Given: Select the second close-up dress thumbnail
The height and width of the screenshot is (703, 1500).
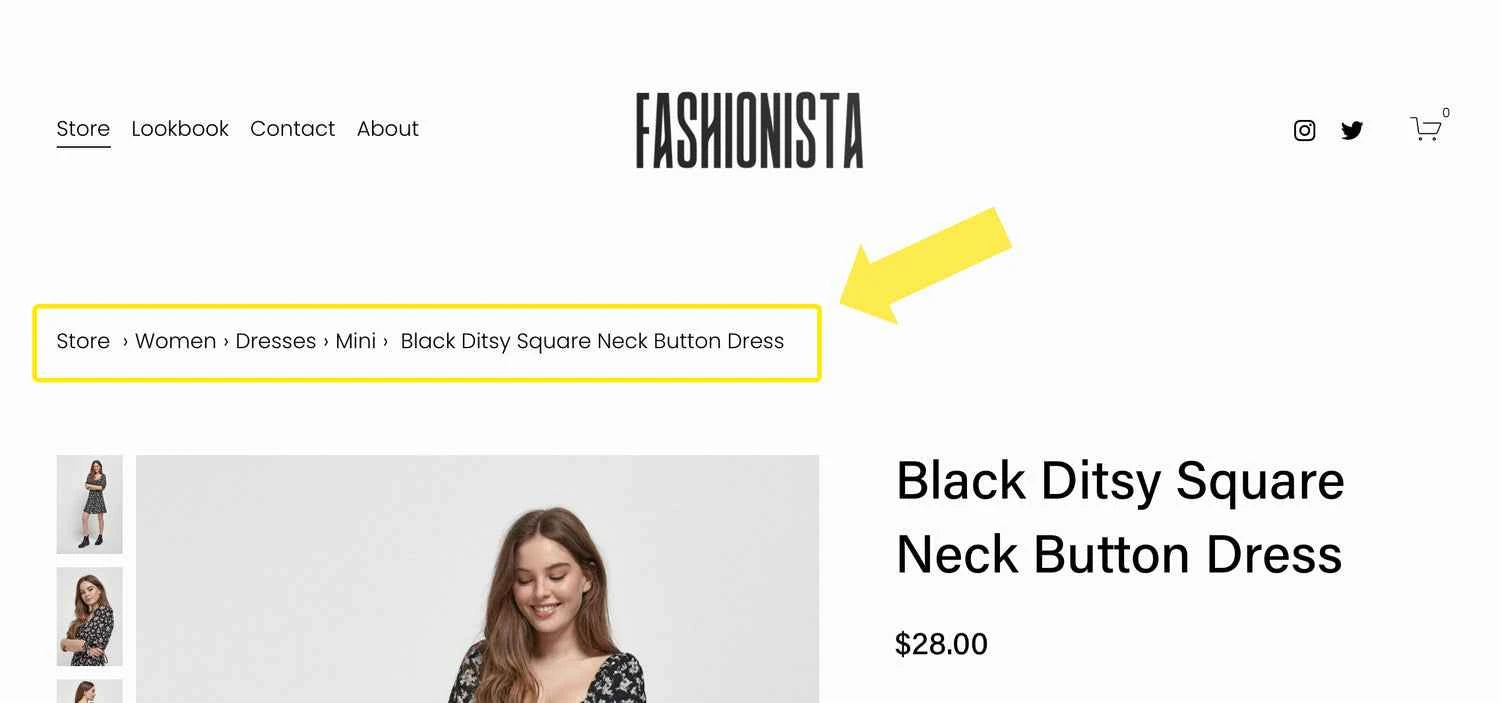Looking at the screenshot, I should [90, 616].
